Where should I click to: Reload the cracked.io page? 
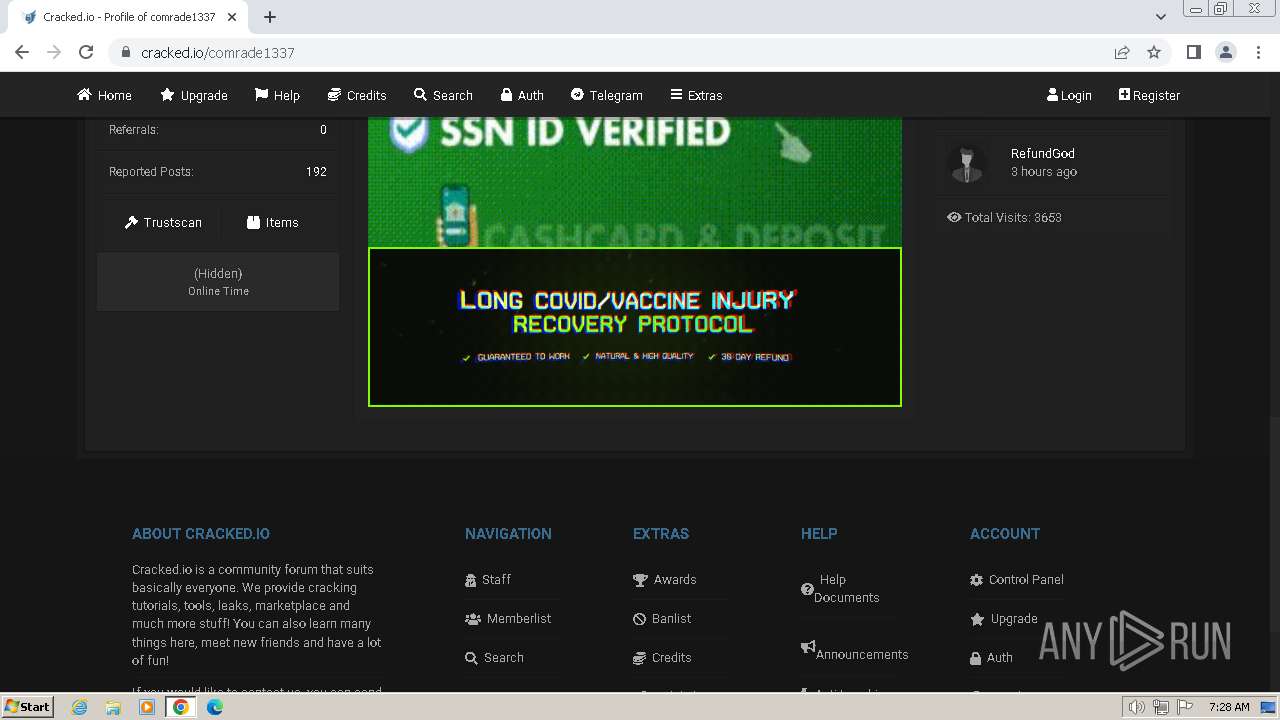point(86,52)
